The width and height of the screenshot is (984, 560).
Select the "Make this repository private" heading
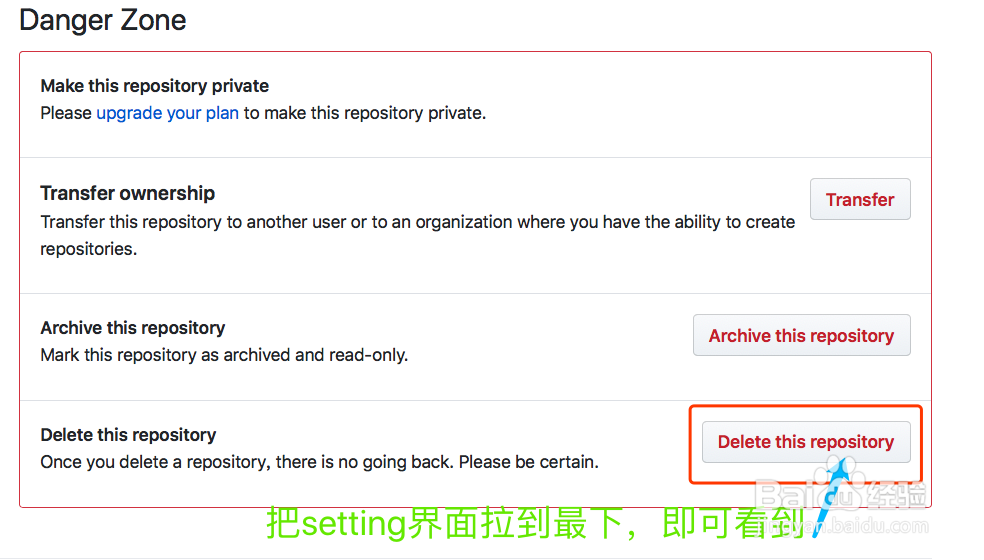pos(154,86)
